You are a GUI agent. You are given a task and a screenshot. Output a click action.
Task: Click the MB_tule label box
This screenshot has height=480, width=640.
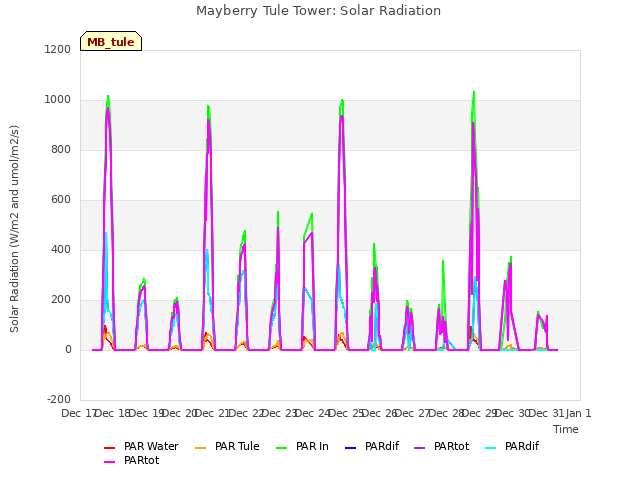pyautogui.click(x=111, y=41)
